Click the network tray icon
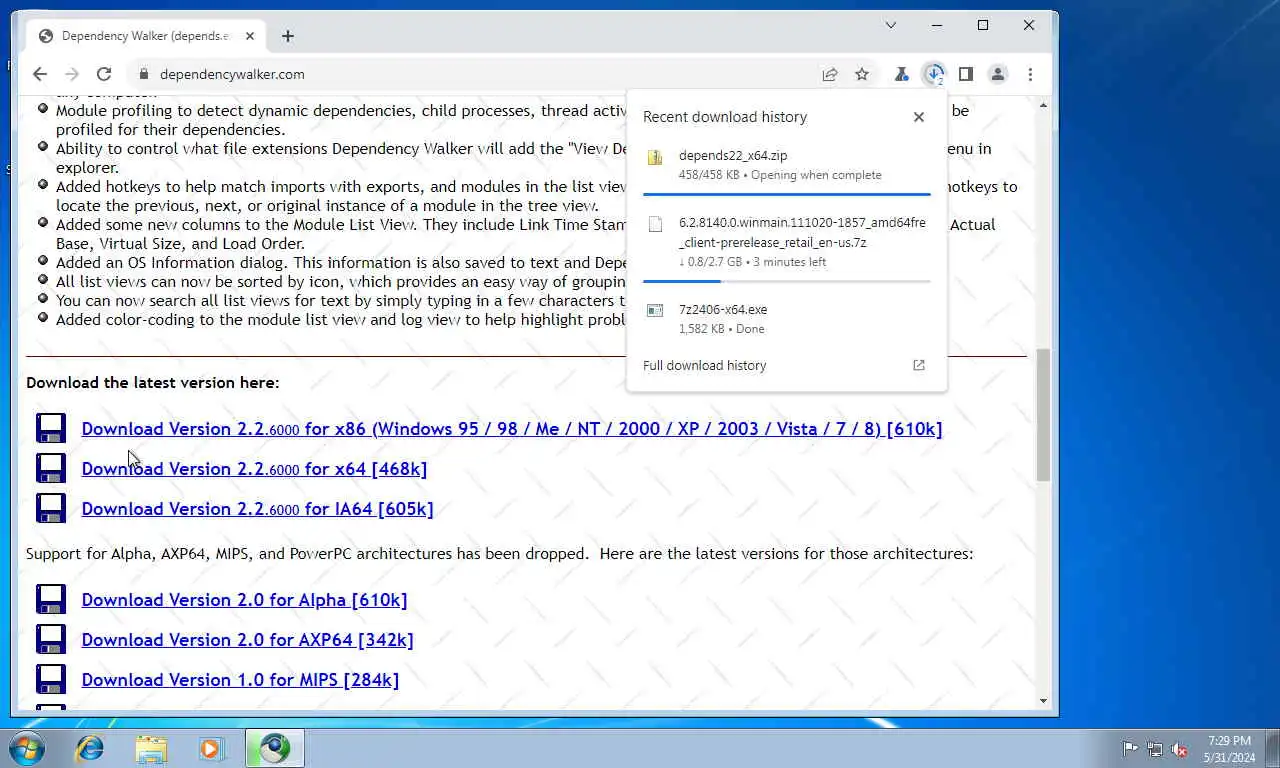The height and width of the screenshot is (768, 1280). coord(1155,749)
